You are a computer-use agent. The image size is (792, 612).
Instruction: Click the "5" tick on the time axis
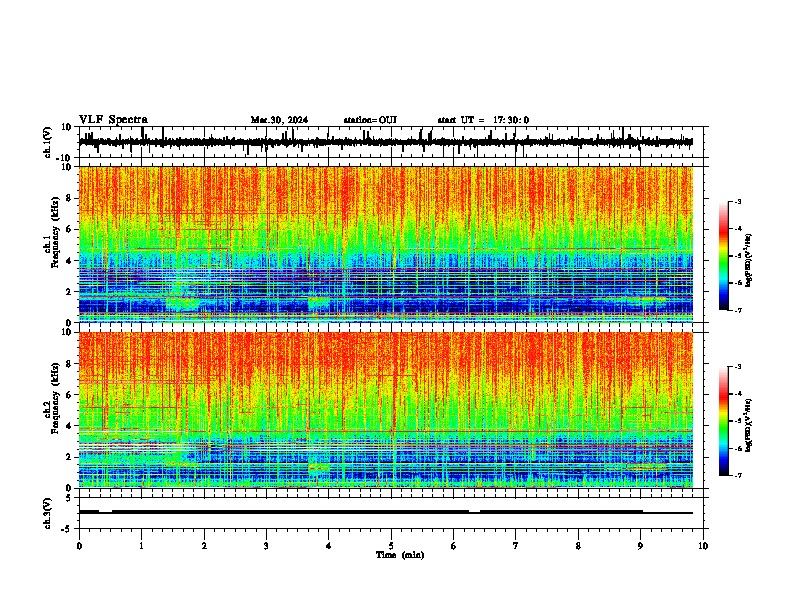coord(391,546)
